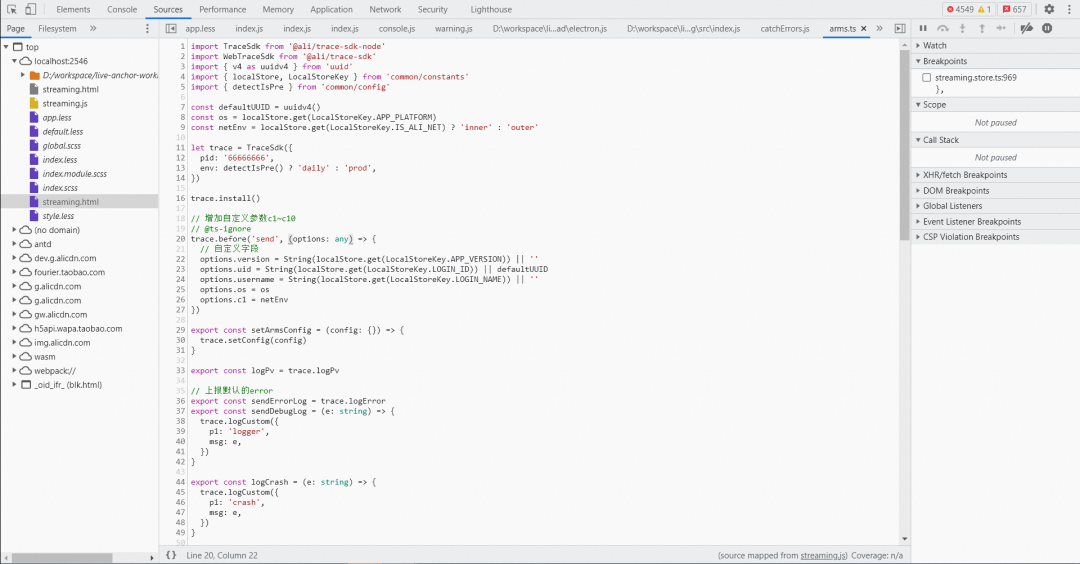Click the 4549 errors counter

pos(959,10)
